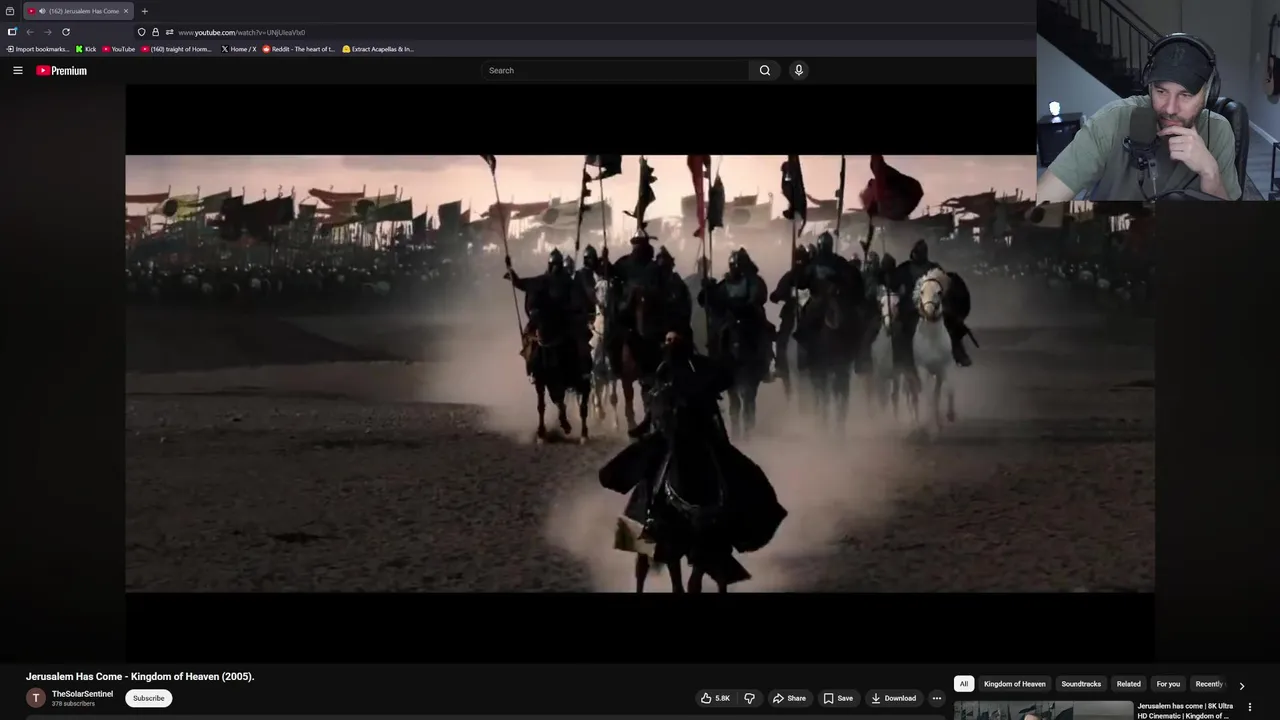Select the All filter chip
Image resolution: width=1280 pixels, height=720 pixels.
pyautogui.click(x=964, y=684)
